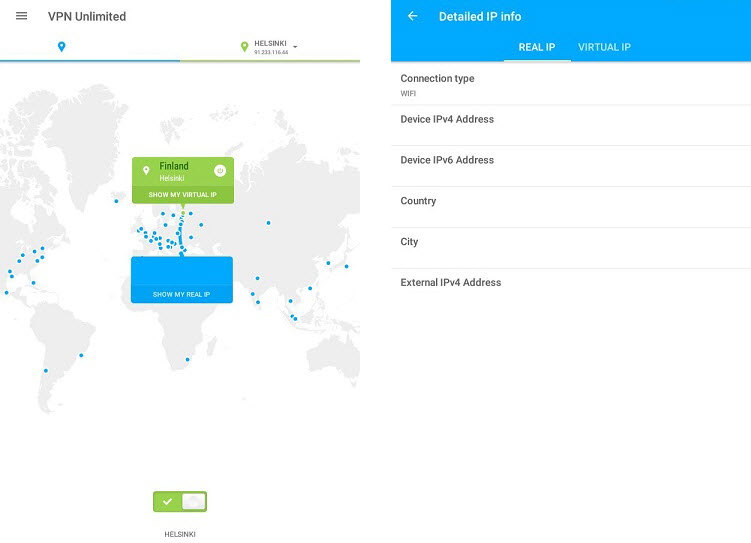Screen dimensions: 751x543
Task: Select the Country row
Action: pos(571,207)
